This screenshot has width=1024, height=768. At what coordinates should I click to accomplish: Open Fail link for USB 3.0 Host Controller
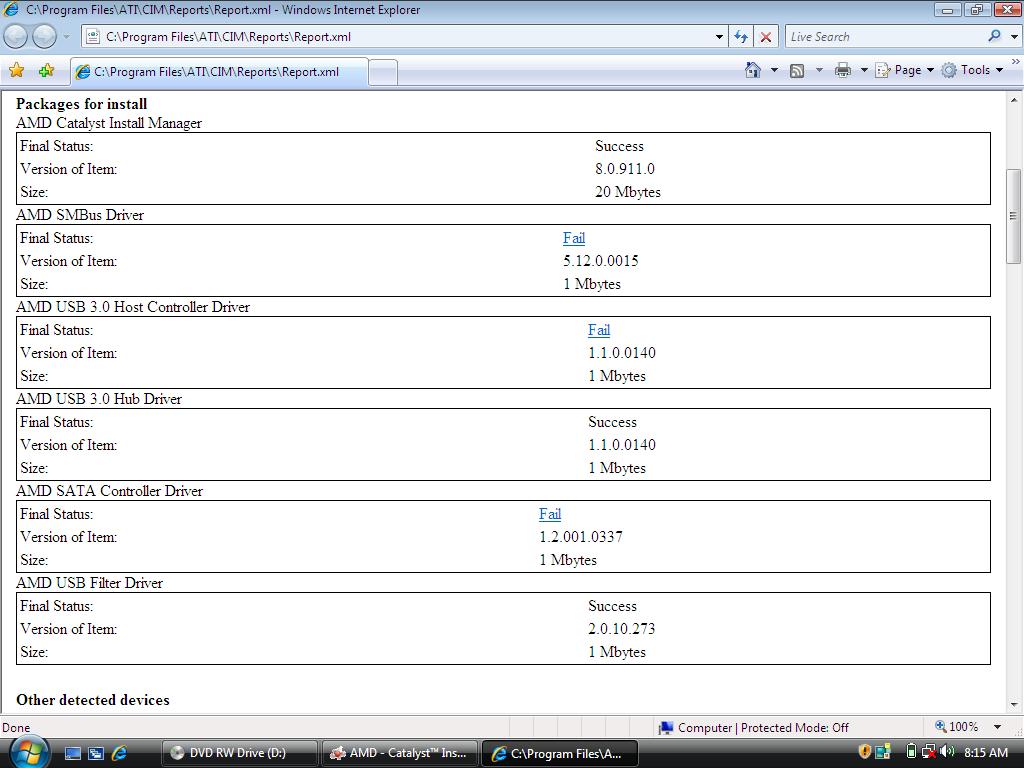[x=599, y=330]
